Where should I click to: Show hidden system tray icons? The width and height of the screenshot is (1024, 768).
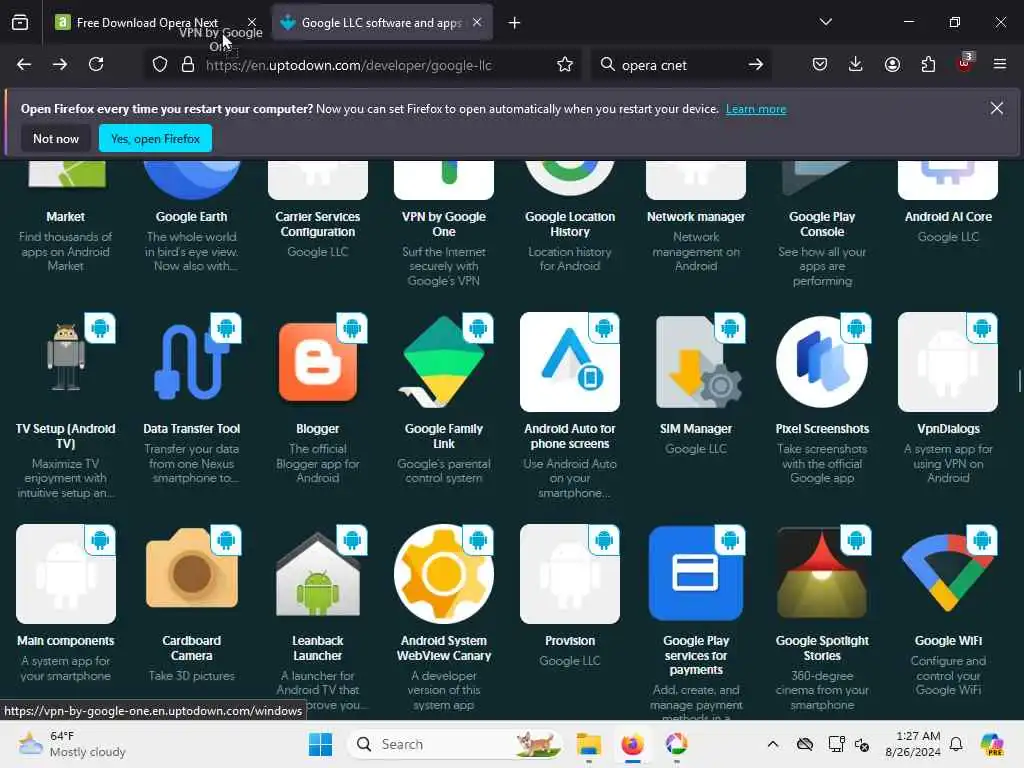coord(773,744)
